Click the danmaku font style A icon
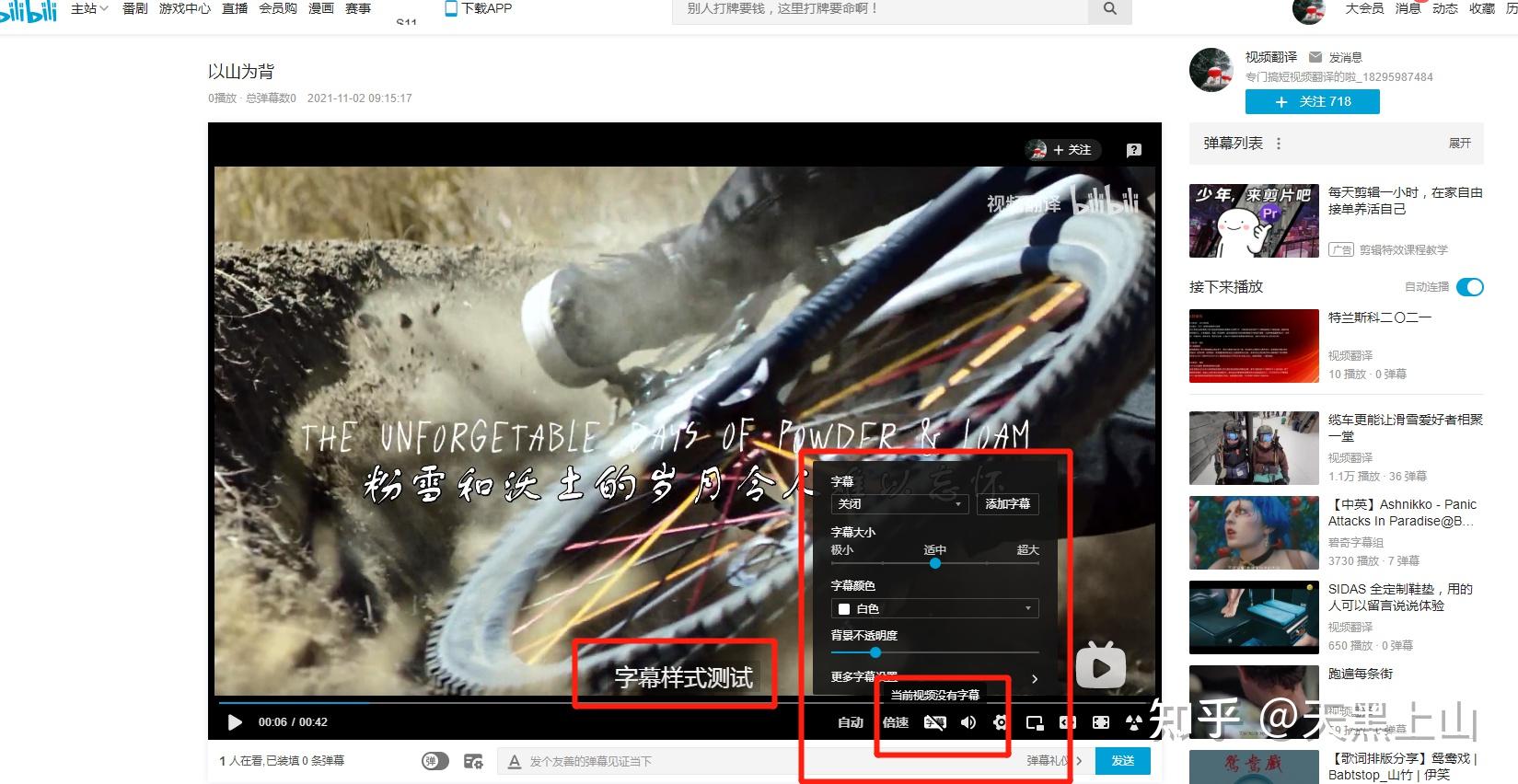 (515, 761)
